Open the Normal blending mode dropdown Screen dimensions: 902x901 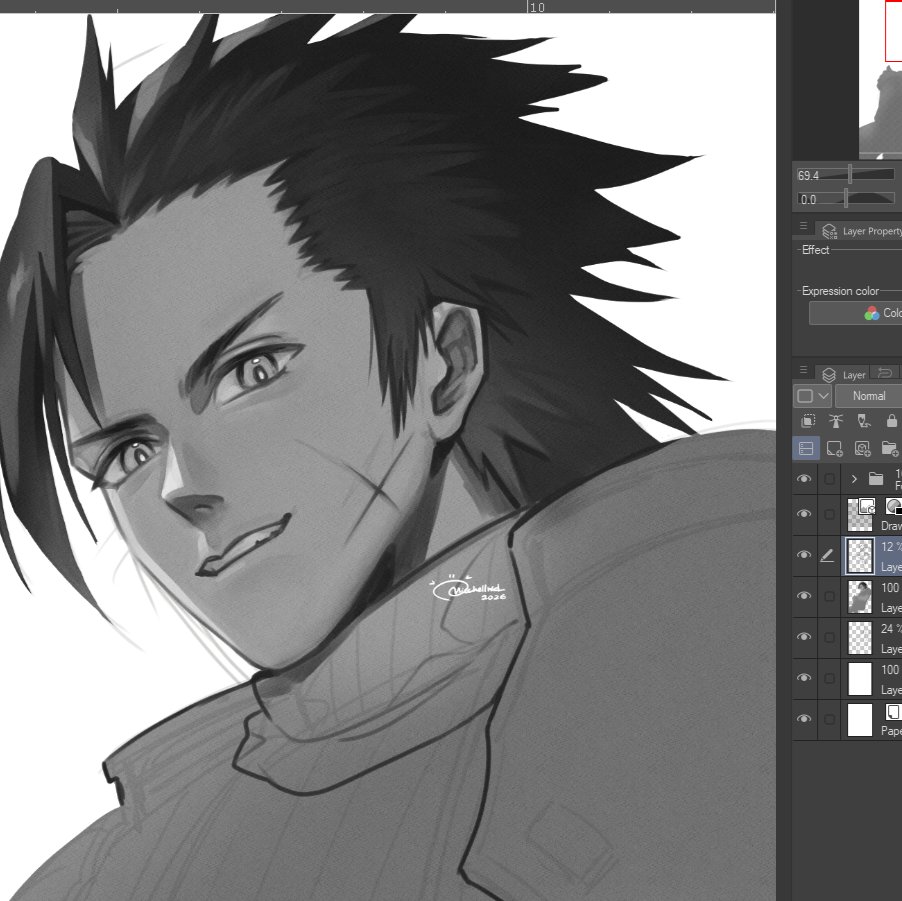click(869, 396)
